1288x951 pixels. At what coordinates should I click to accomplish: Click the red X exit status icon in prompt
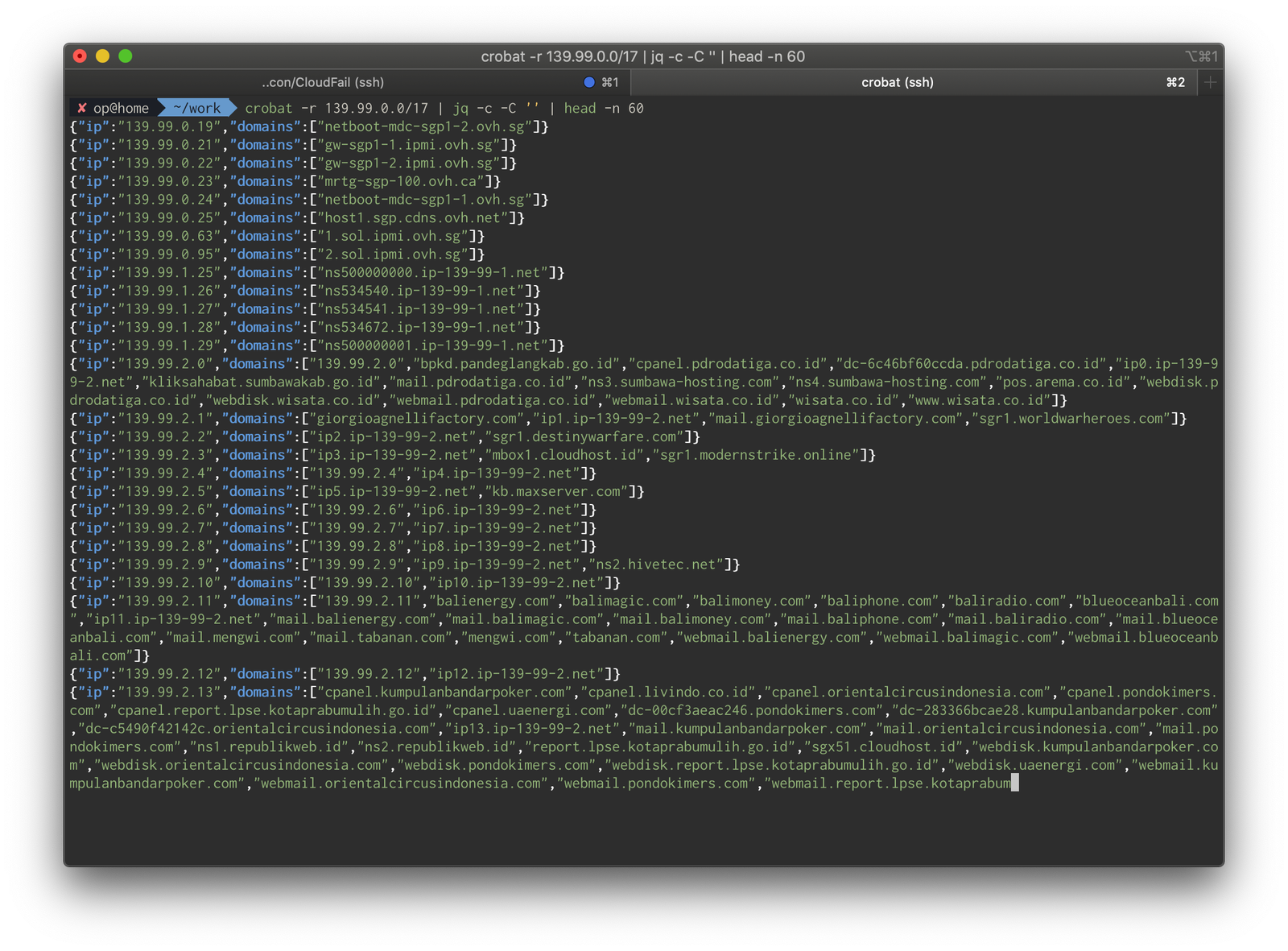[x=81, y=108]
